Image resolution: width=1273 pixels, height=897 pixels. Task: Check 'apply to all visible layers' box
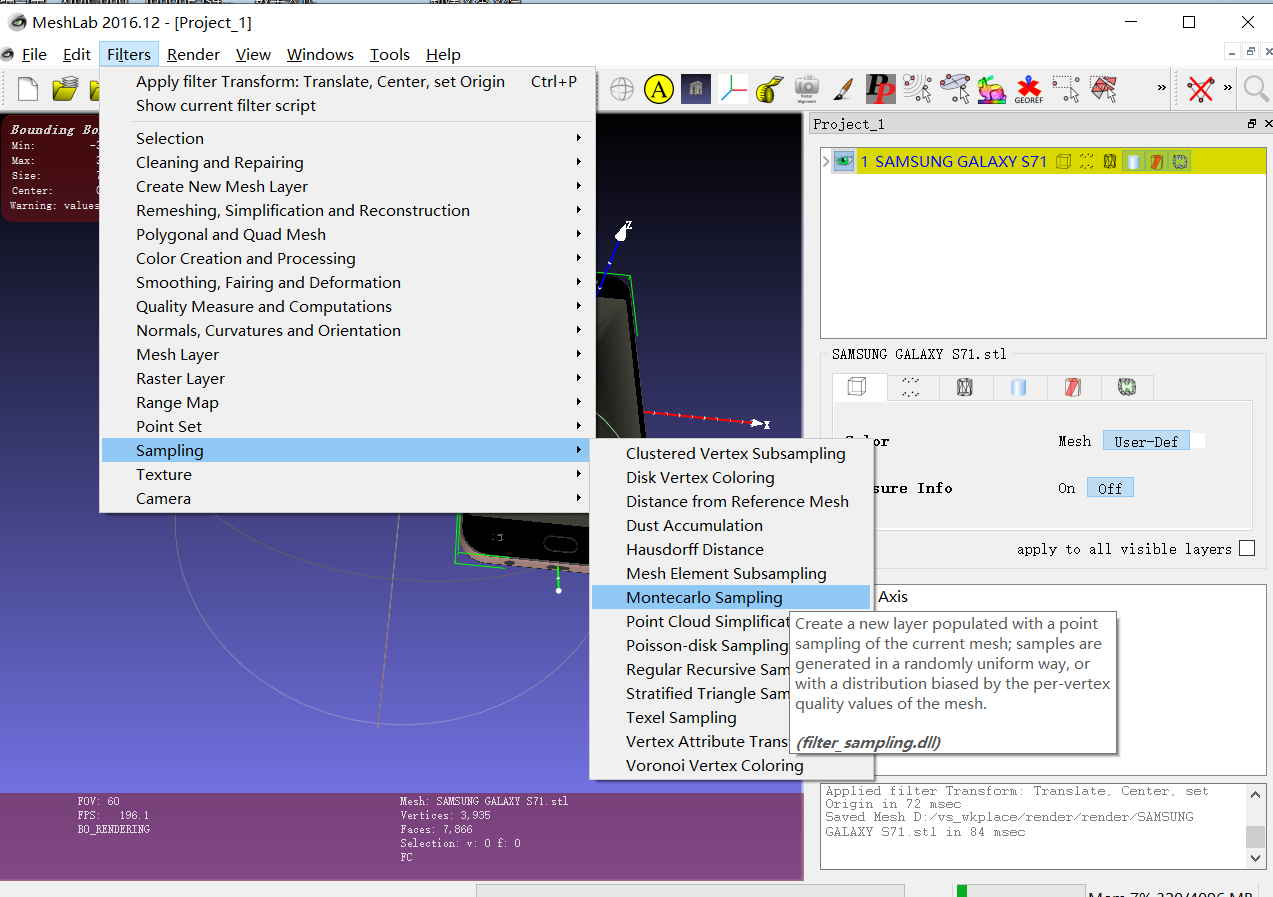[1246, 548]
